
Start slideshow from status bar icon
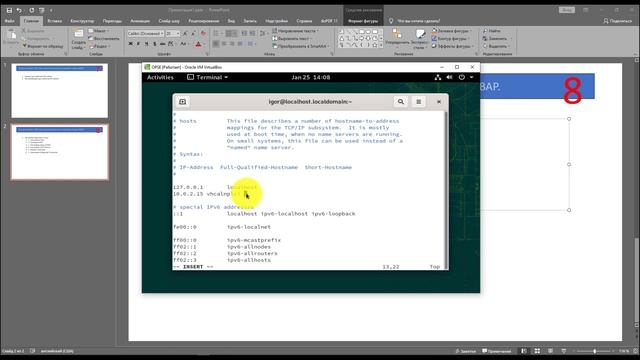(x=564, y=351)
